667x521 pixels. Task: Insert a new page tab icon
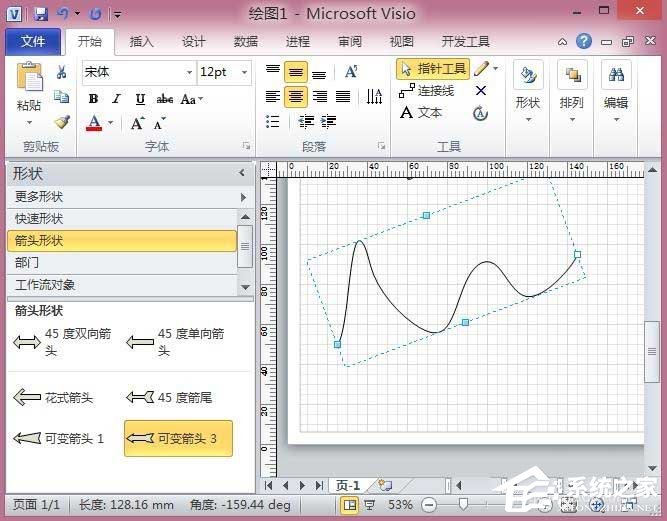pos(385,485)
